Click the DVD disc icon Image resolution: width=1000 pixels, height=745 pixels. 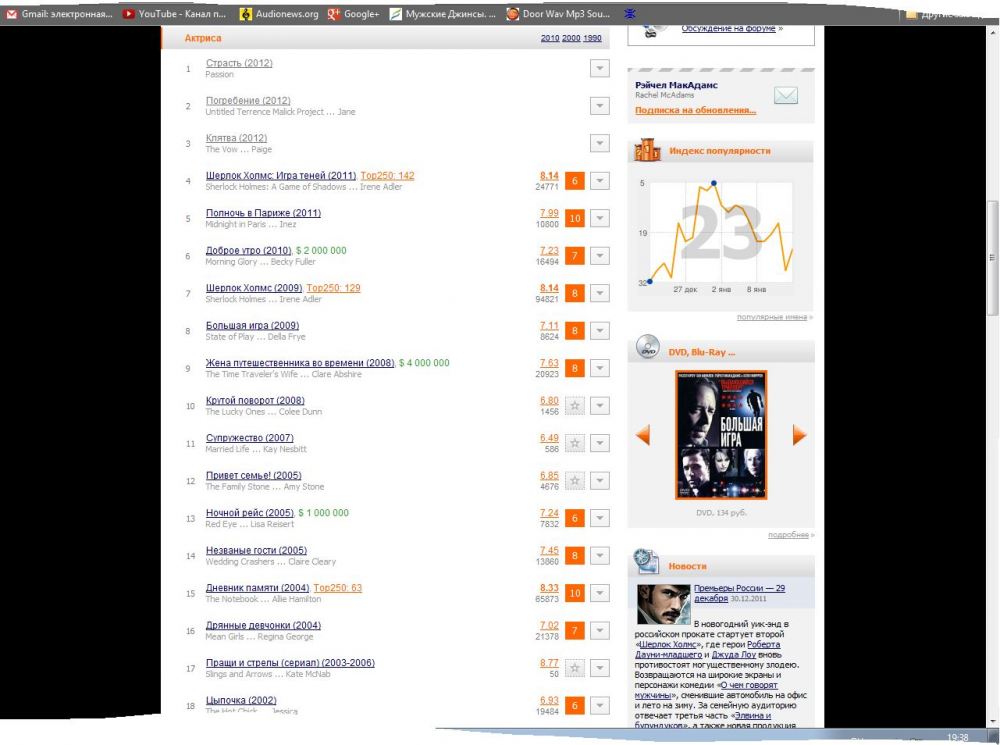tap(648, 347)
